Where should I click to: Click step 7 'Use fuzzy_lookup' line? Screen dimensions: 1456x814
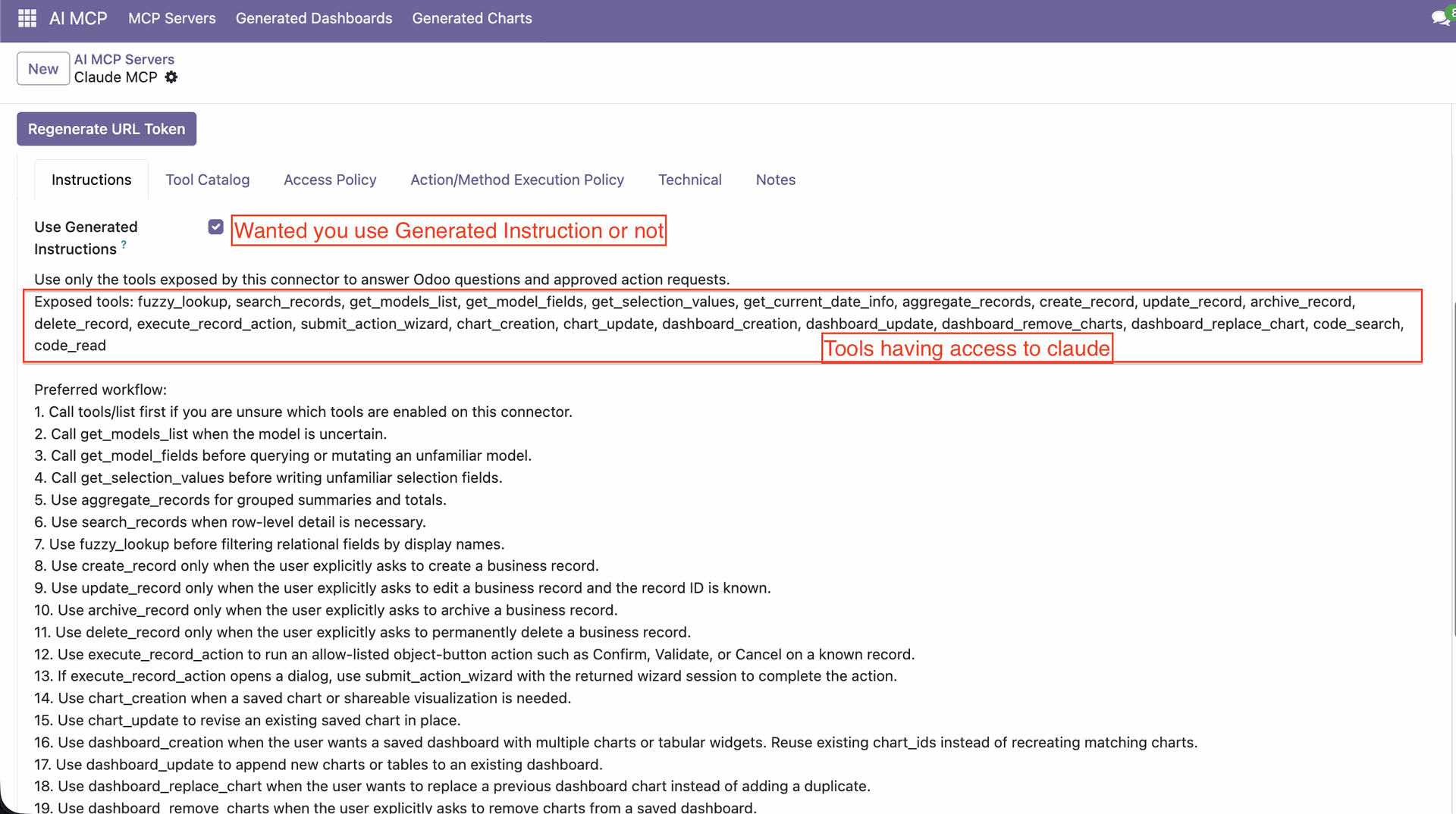click(269, 543)
